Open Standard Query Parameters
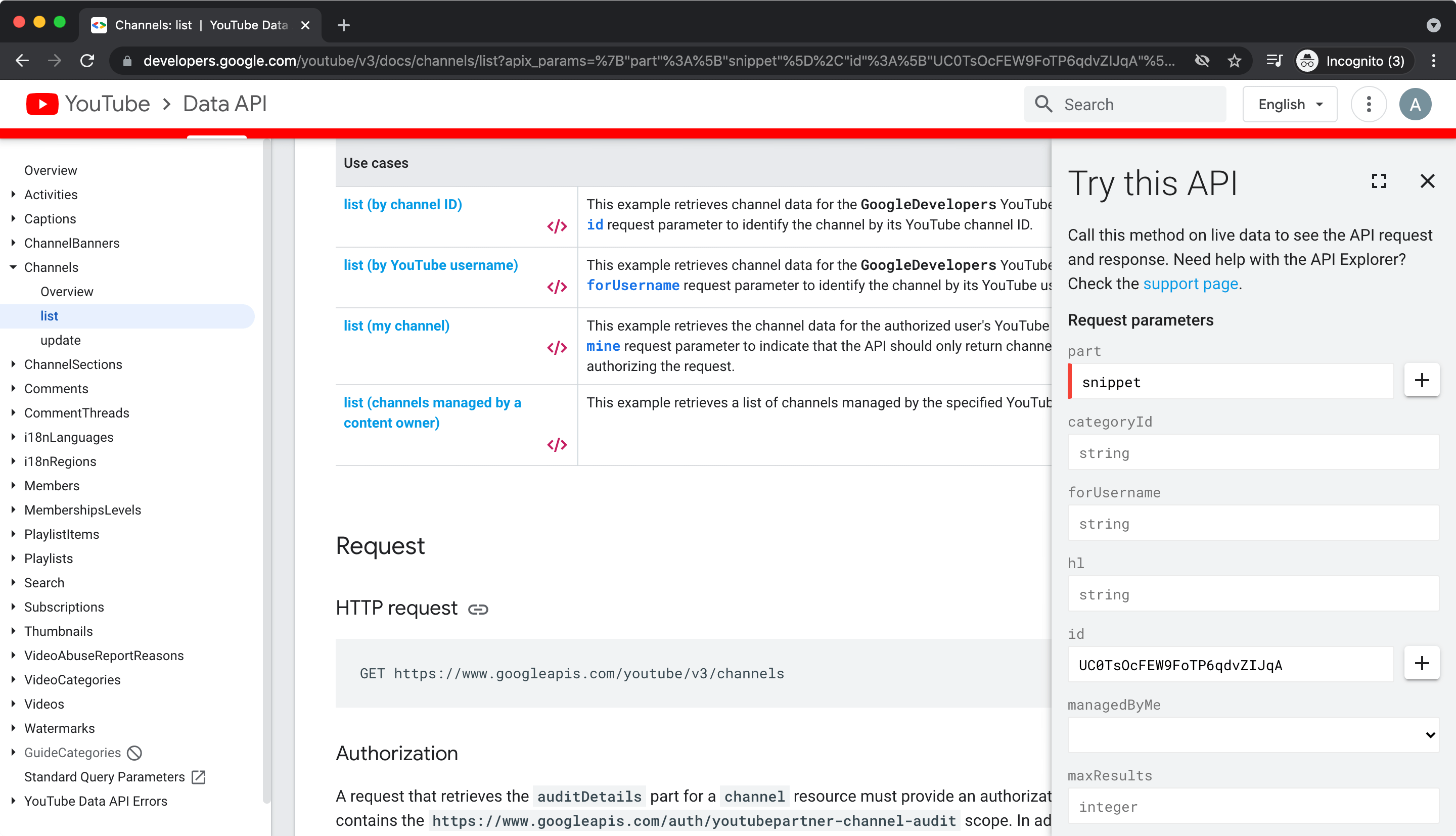The image size is (1456, 836). pos(105,777)
